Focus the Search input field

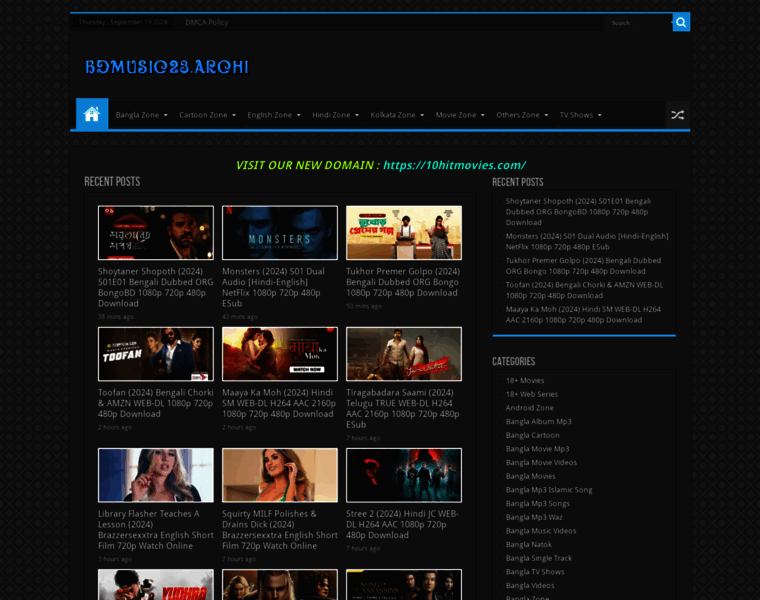pyautogui.click(x=638, y=23)
